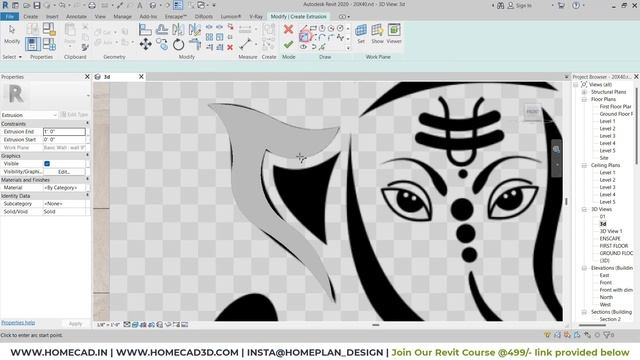Screen dimensions: 640x360
Task: Switch to the Create ribbon tab
Action: pyautogui.click(x=31, y=17)
